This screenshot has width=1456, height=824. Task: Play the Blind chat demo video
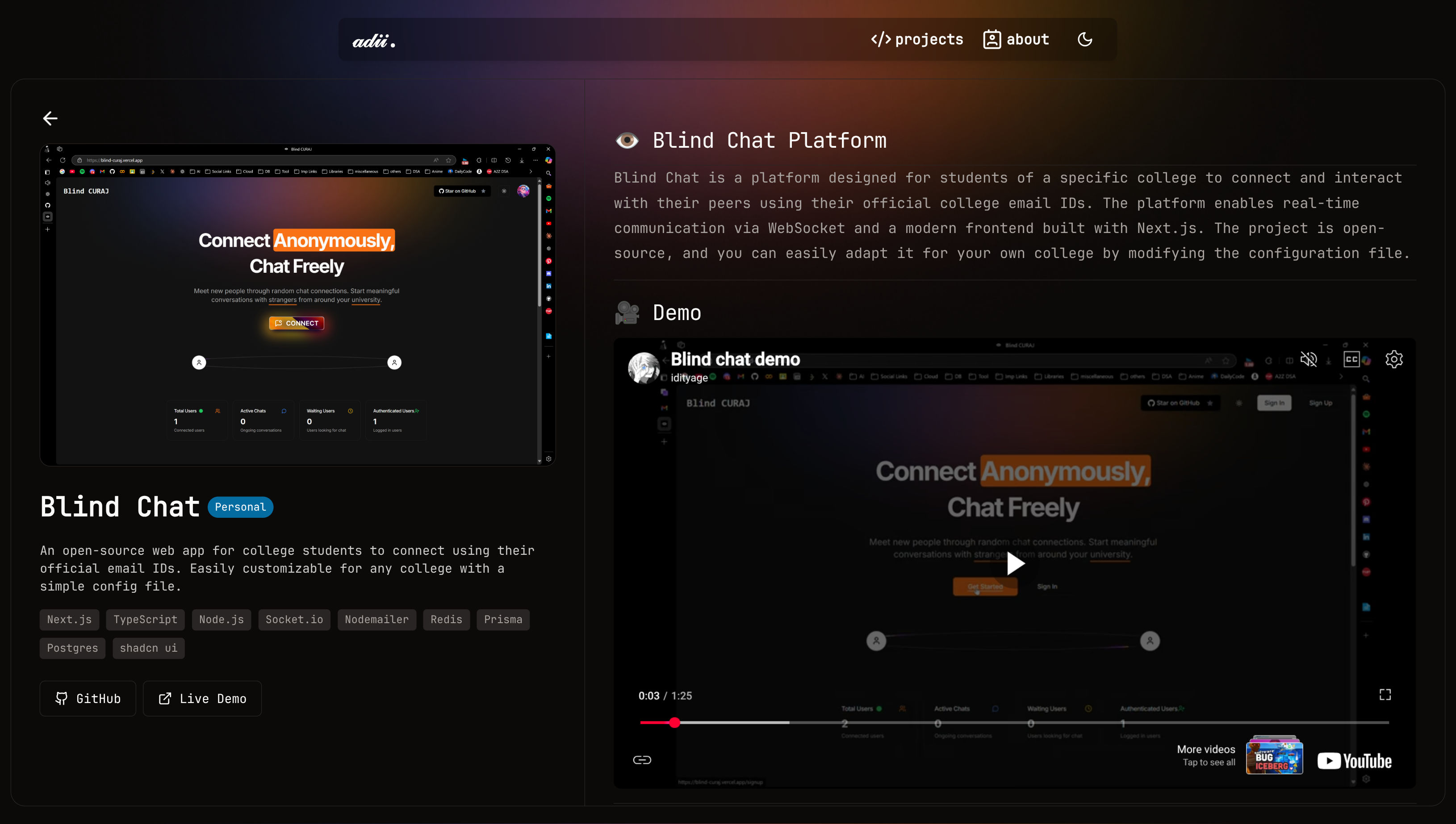[1014, 563]
